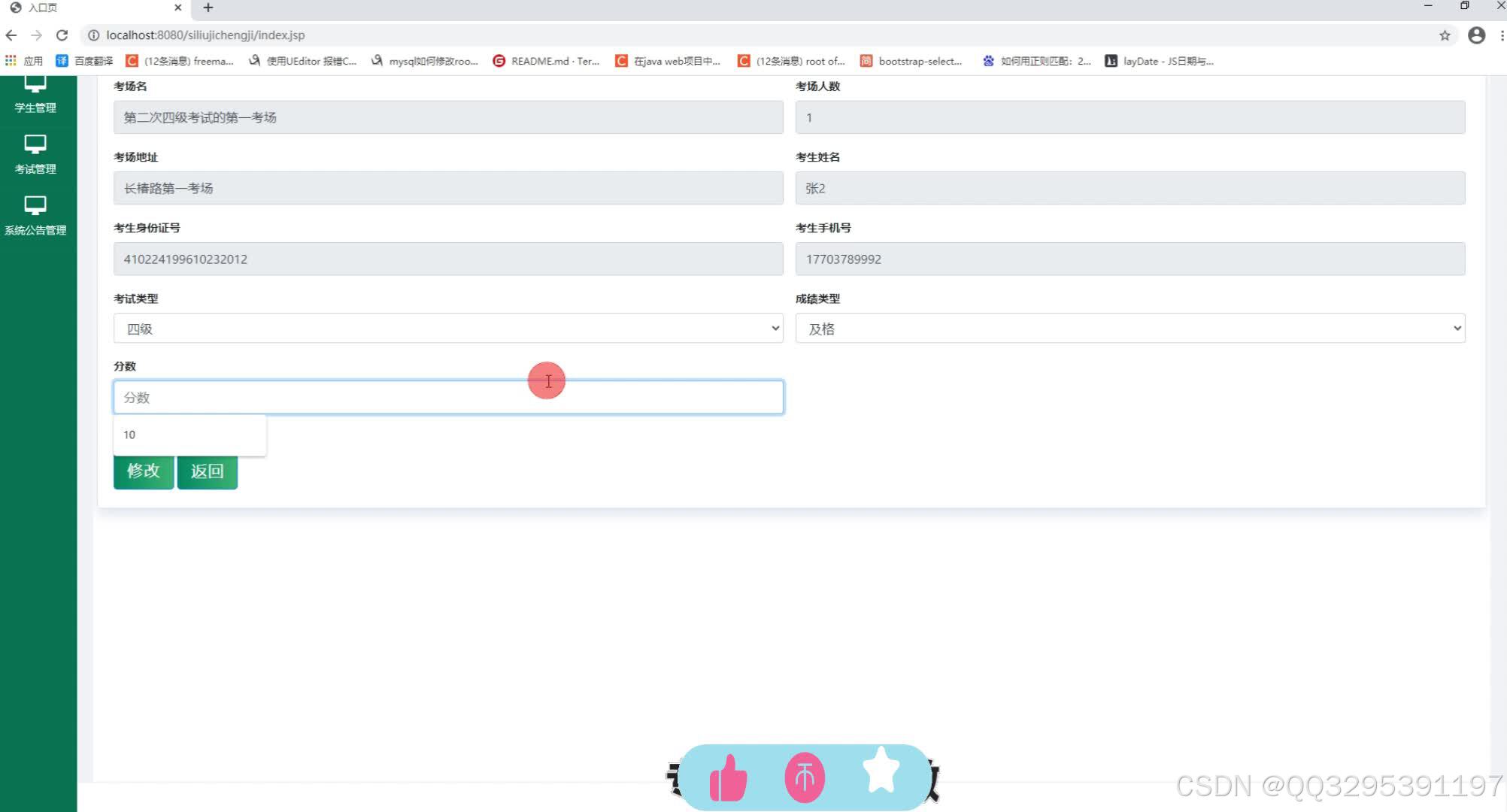Open 系统公告管理 in the green sidebar

(x=35, y=217)
